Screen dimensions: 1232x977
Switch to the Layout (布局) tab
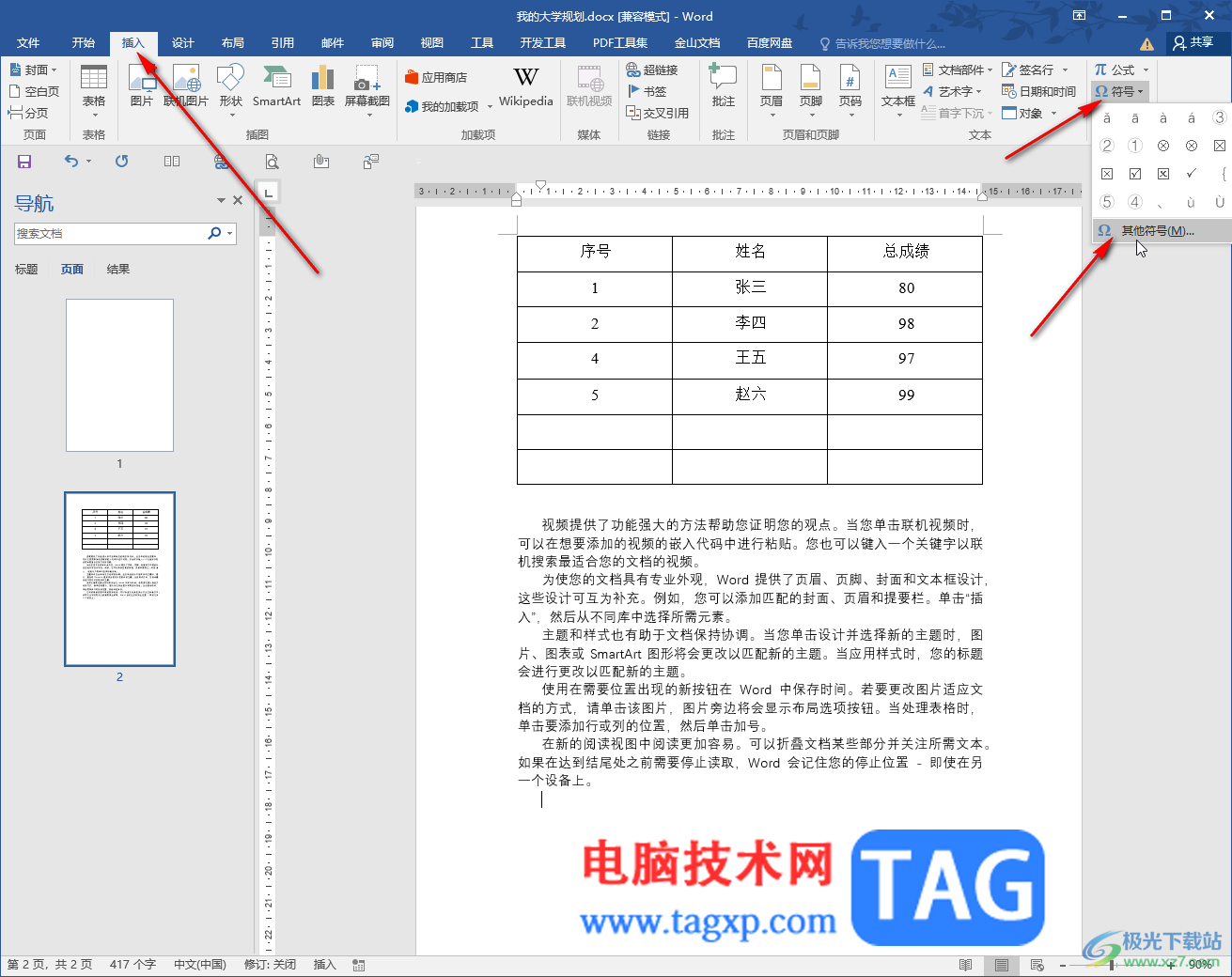(232, 43)
